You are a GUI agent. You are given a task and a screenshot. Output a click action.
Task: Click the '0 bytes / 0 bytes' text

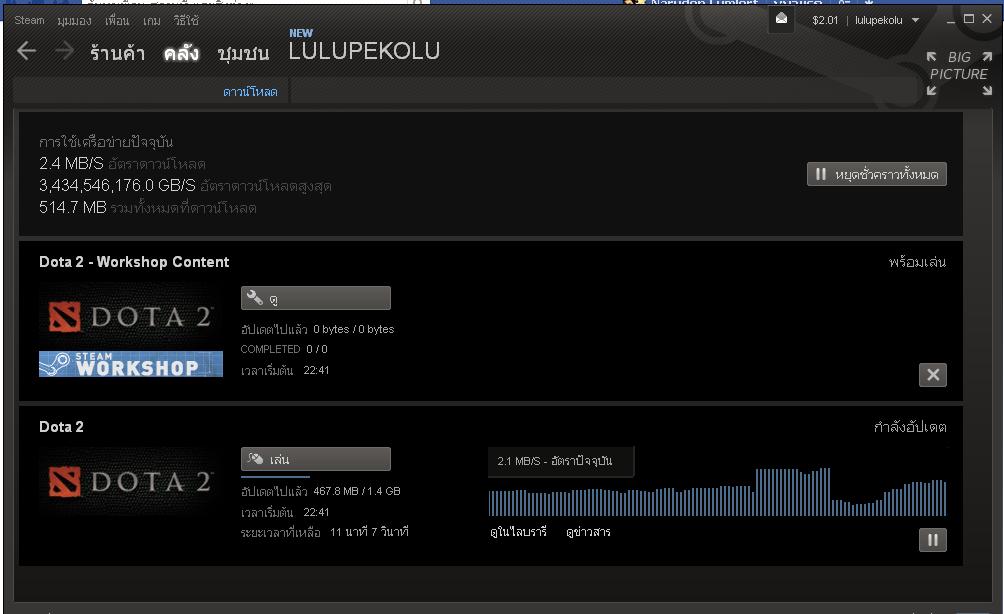coord(353,329)
